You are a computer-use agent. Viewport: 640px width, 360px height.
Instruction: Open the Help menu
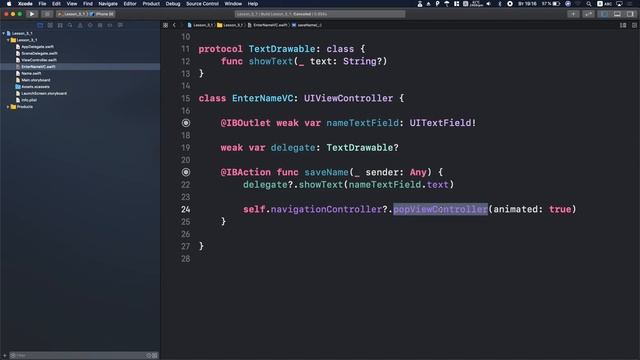253,4
